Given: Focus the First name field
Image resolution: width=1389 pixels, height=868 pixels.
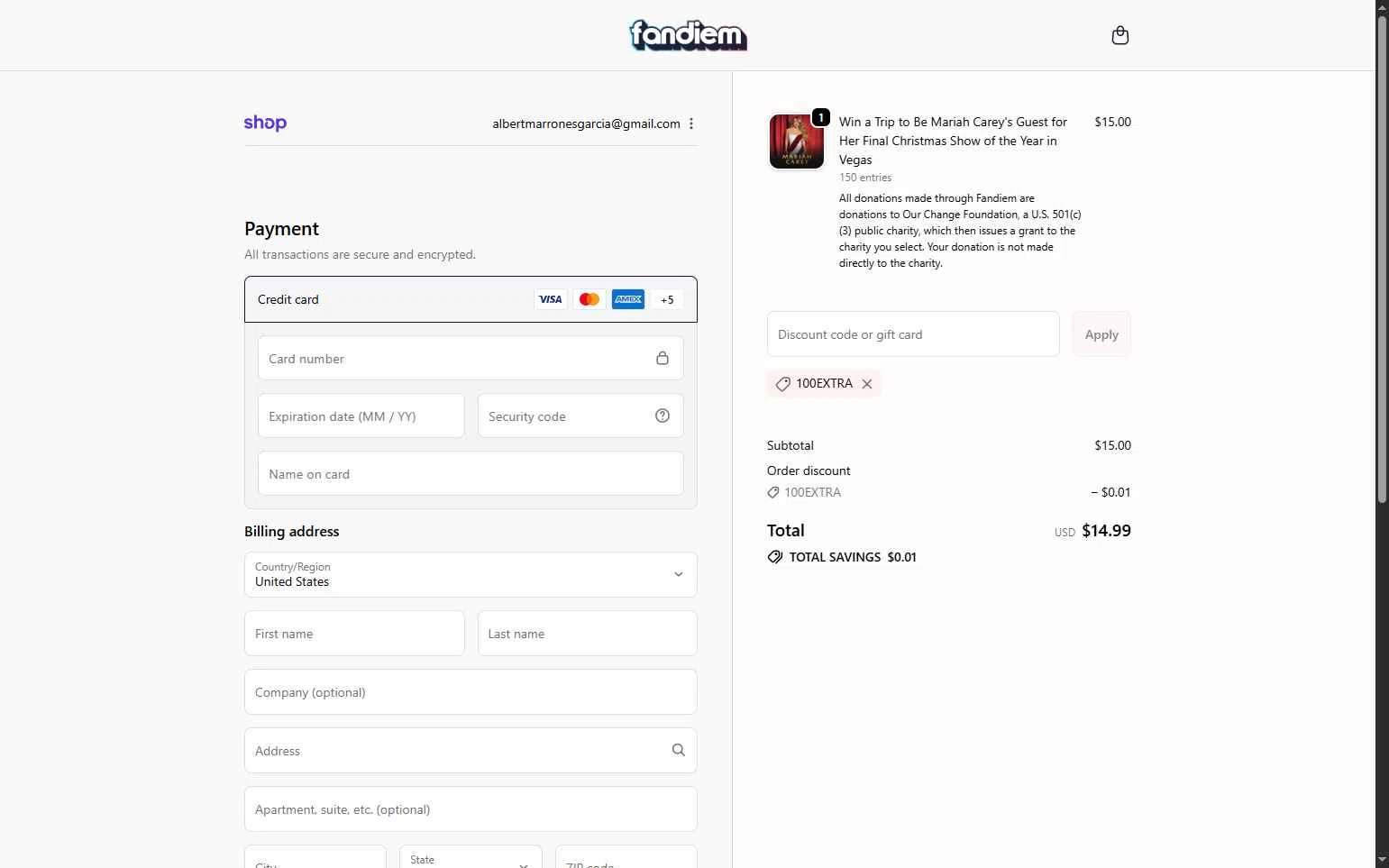Looking at the screenshot, I should point(354,633).
